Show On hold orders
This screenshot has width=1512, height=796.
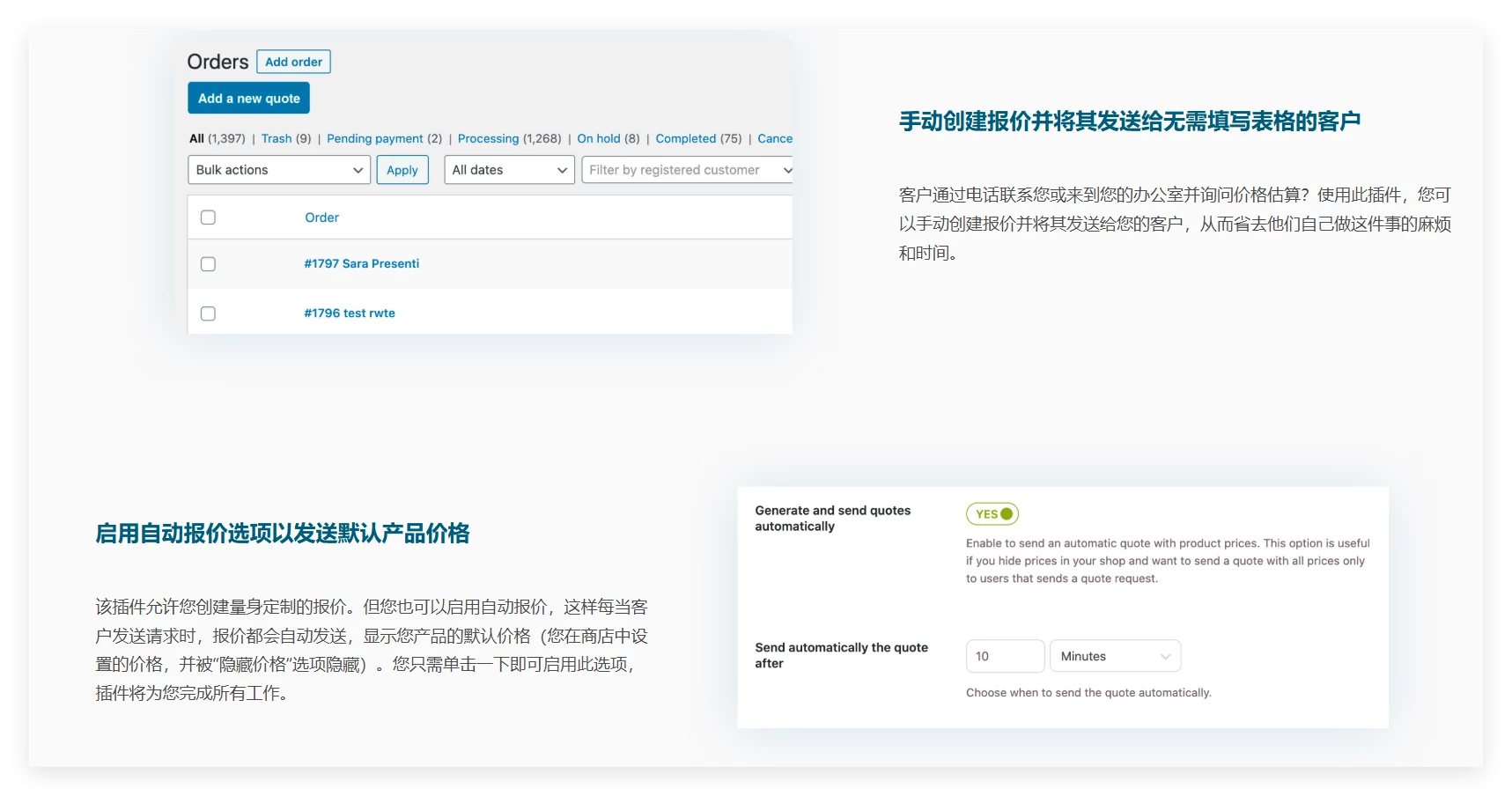[598, 138]
